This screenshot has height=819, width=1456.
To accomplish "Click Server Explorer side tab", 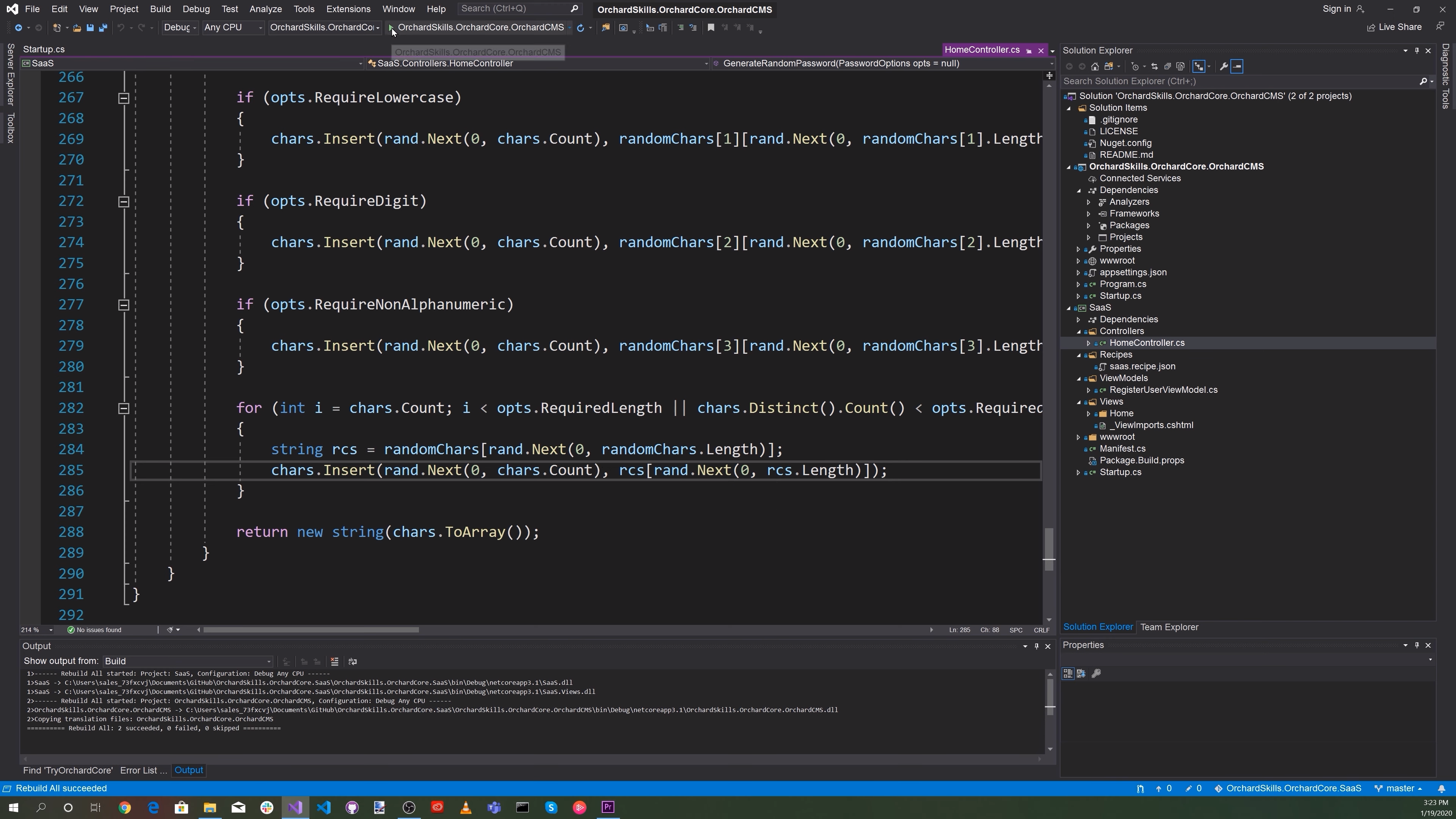I will point(10,75).
